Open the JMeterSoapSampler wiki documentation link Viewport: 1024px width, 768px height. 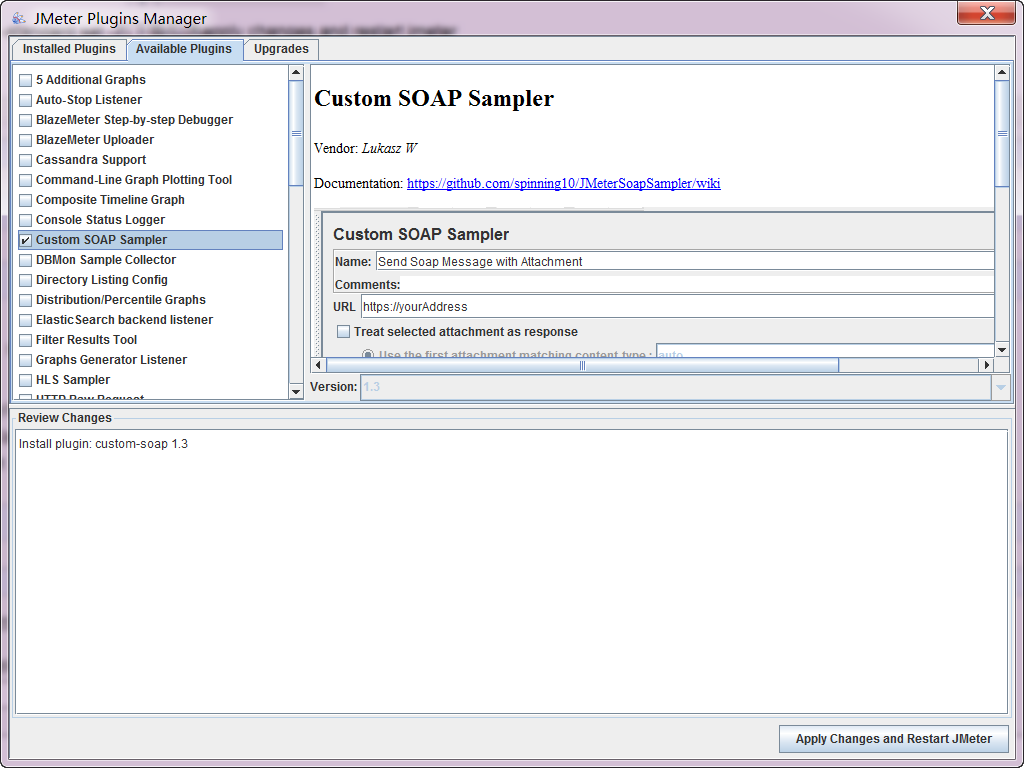tap(564, 184)
